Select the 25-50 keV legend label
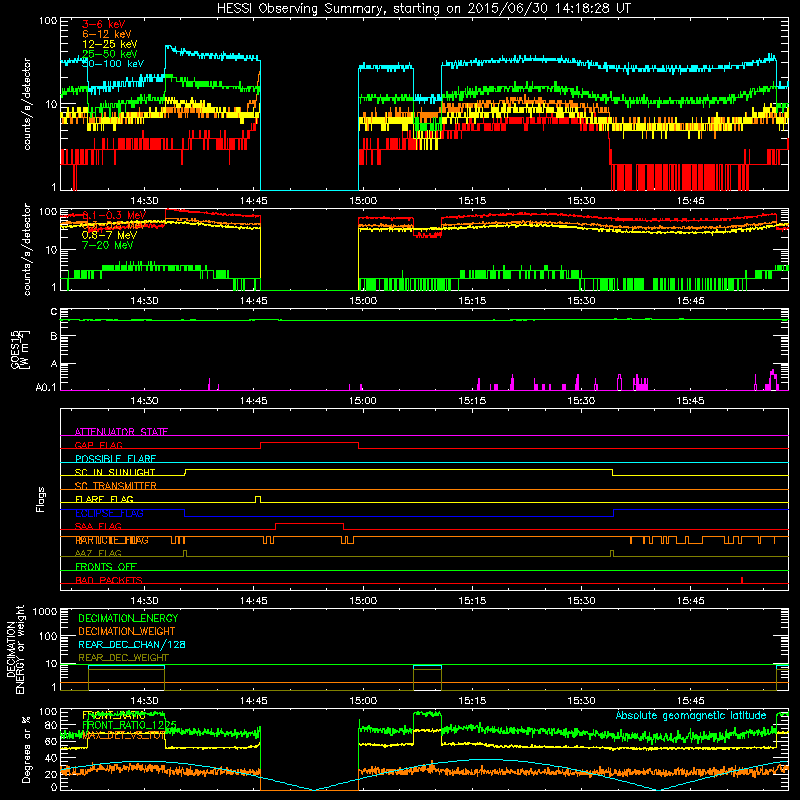The width and height of the screenshot is (800, 800). coord(110,54)
